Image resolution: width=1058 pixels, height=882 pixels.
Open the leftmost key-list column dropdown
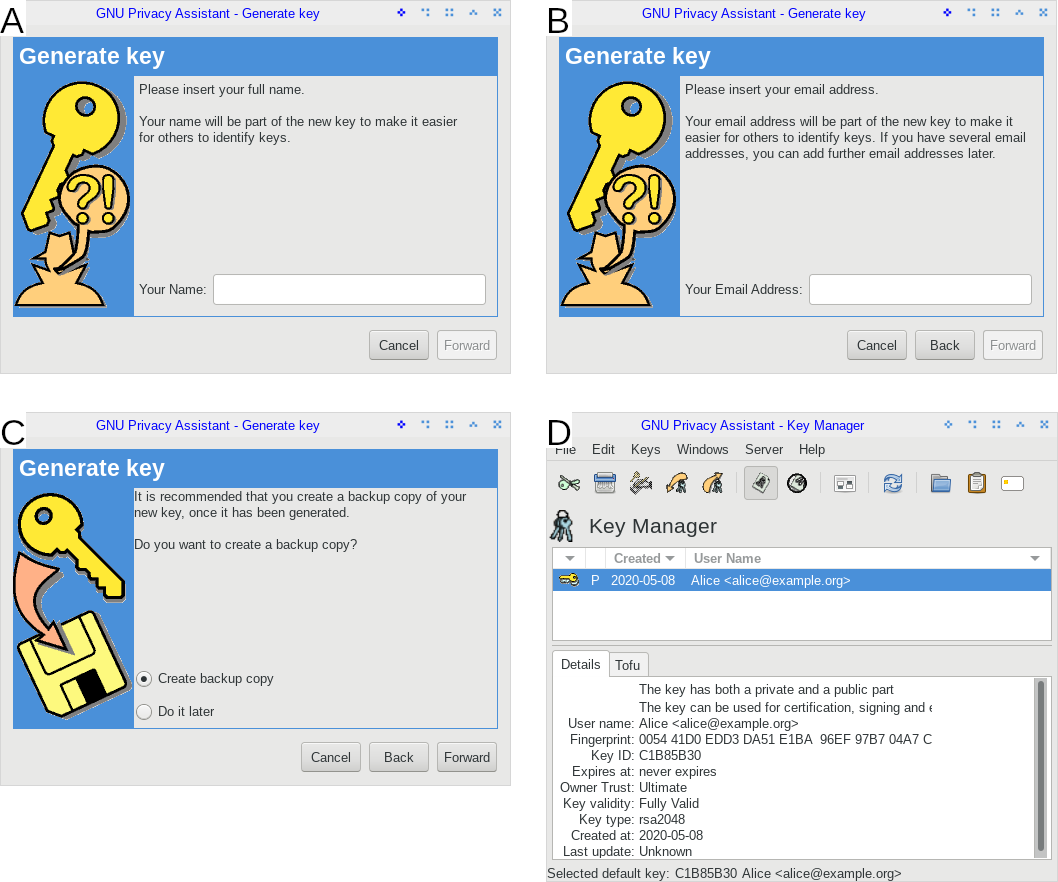point(568,558)
